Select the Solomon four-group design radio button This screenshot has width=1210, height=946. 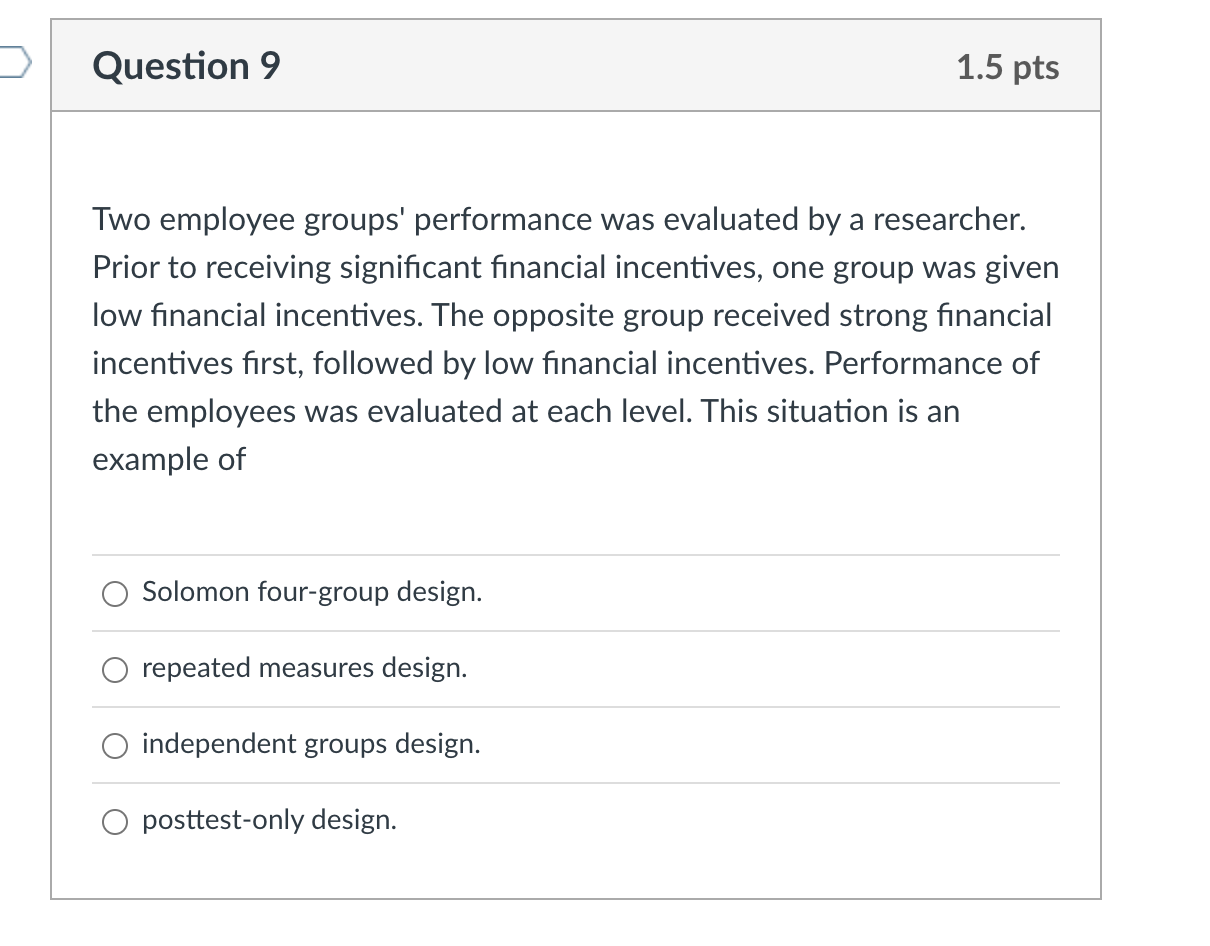coord(116,594)
